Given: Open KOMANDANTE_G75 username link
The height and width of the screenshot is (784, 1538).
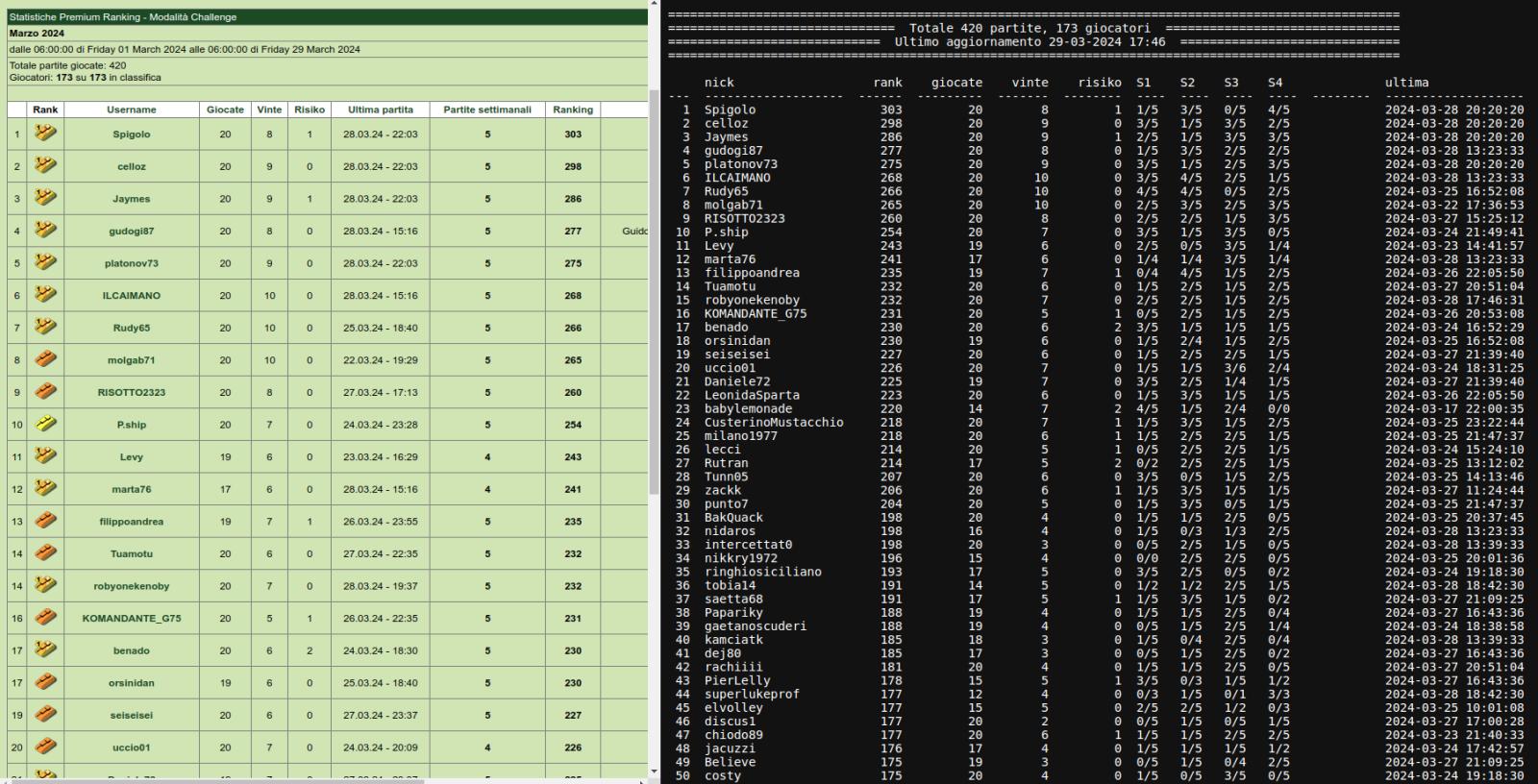Looking at the screenshot, I should (x=132, y=619).
